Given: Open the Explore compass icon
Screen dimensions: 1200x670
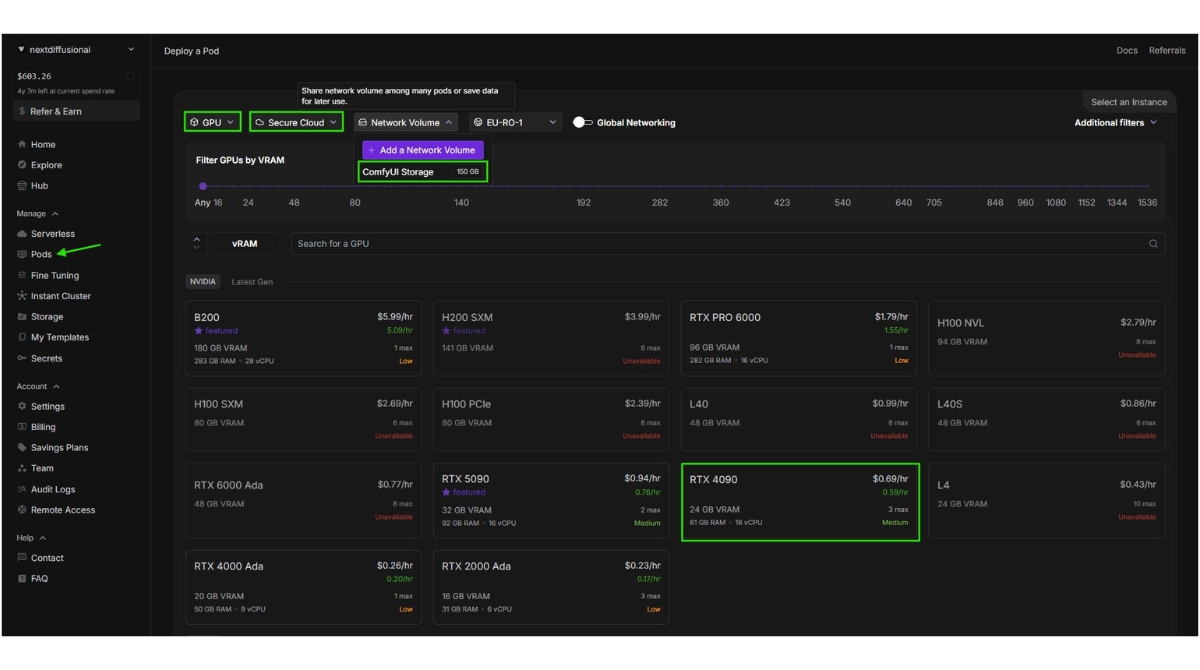Looking at the screenshot, I should (22, 165).
